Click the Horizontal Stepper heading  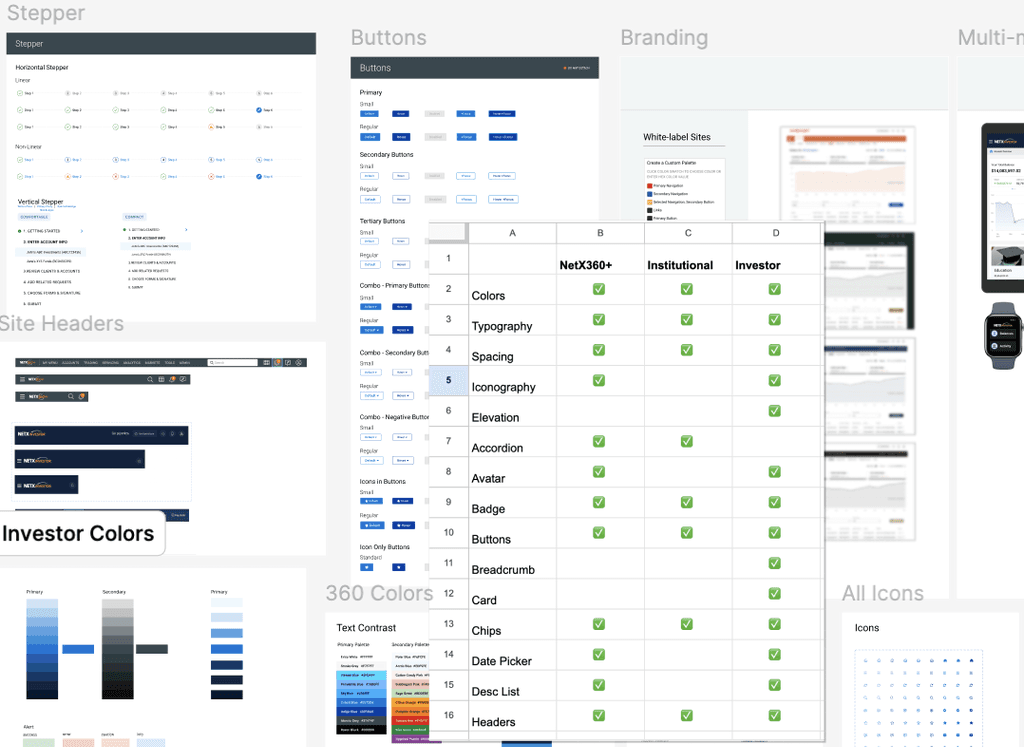pyautogui.click(x=42, y=67)
